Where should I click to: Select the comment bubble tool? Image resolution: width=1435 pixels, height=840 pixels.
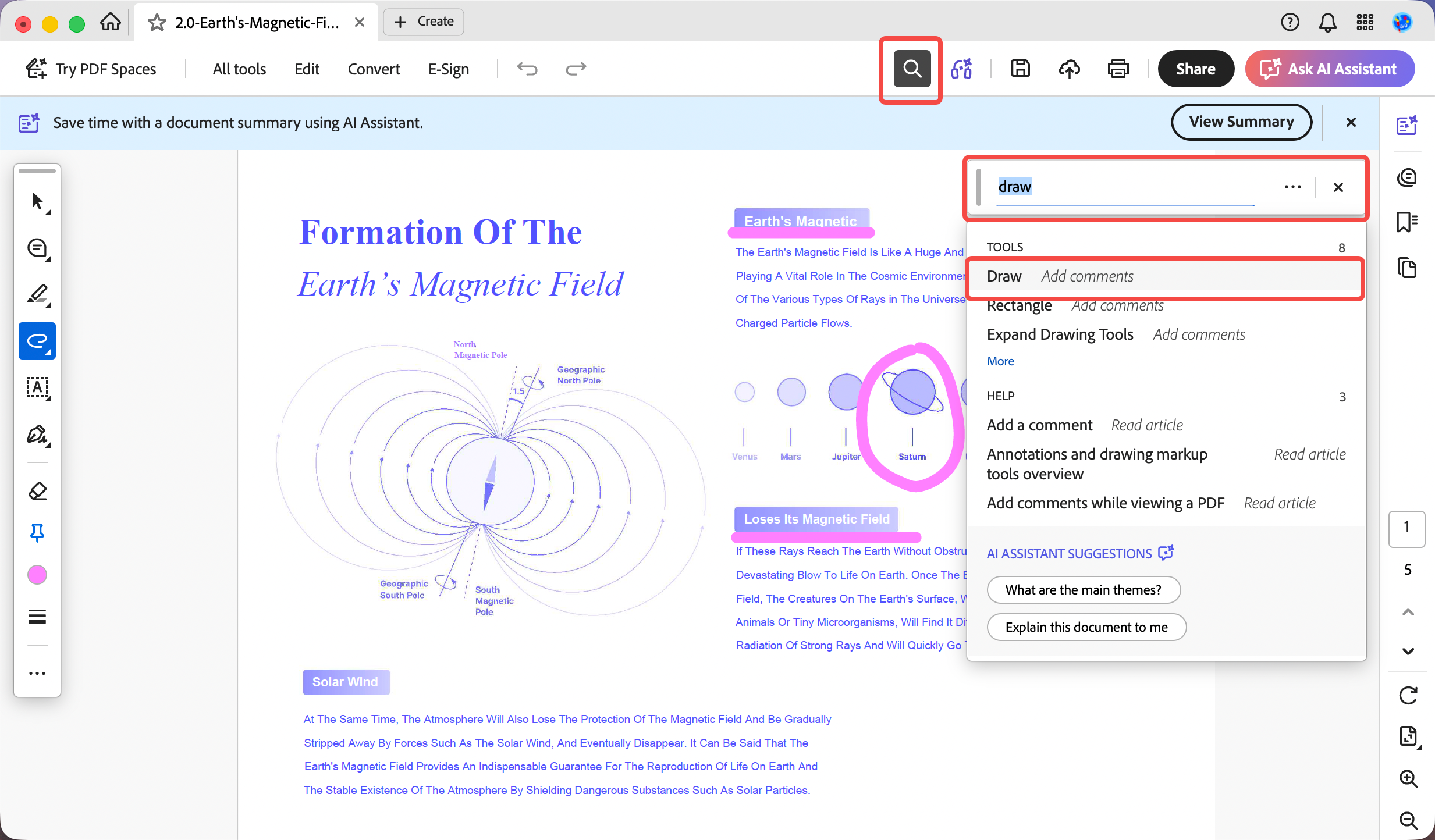pos(38,248)
